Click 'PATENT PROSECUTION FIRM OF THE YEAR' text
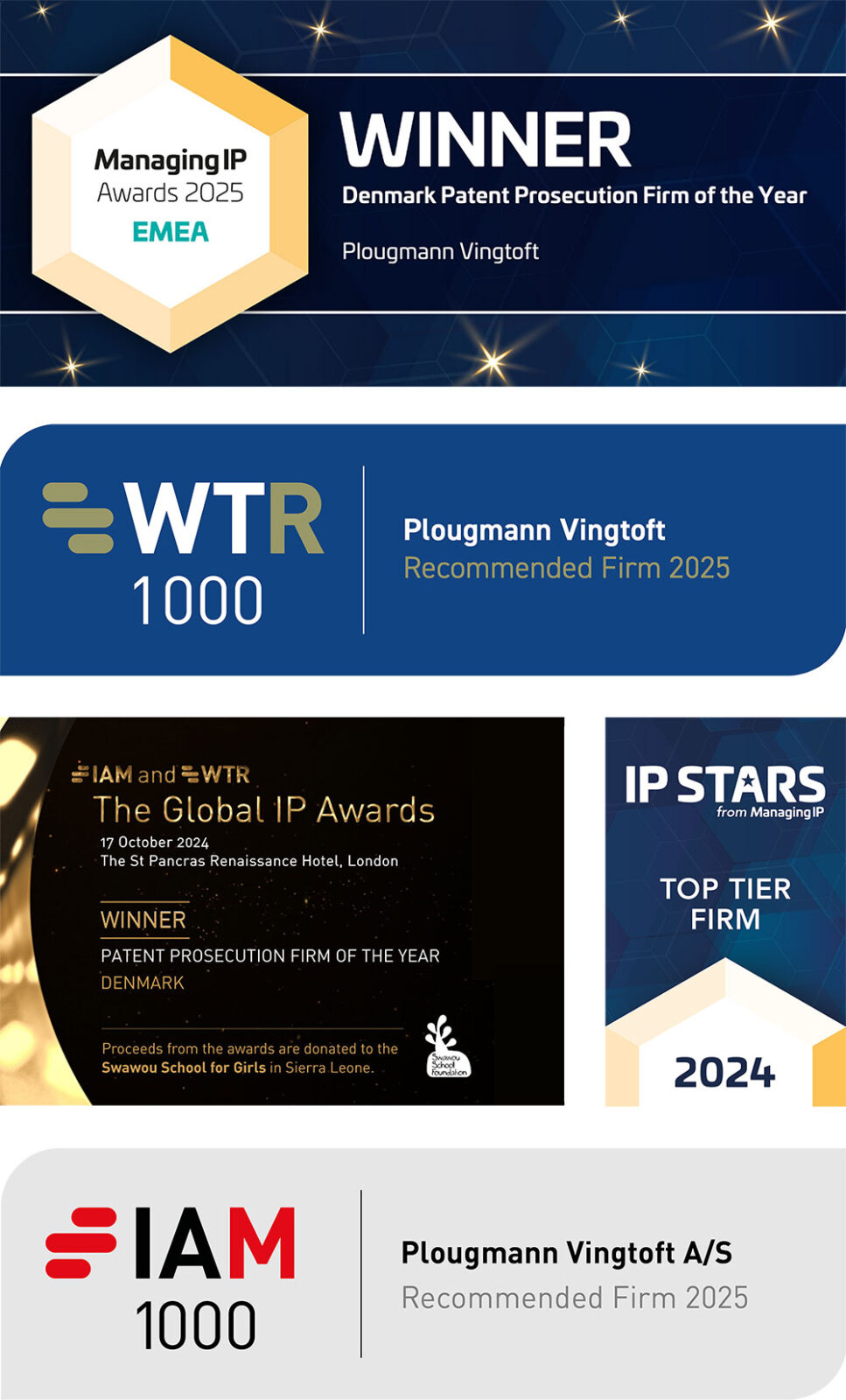Image resolution: width=846 pixels, height=1400 pixels. (x=270, y=956)
